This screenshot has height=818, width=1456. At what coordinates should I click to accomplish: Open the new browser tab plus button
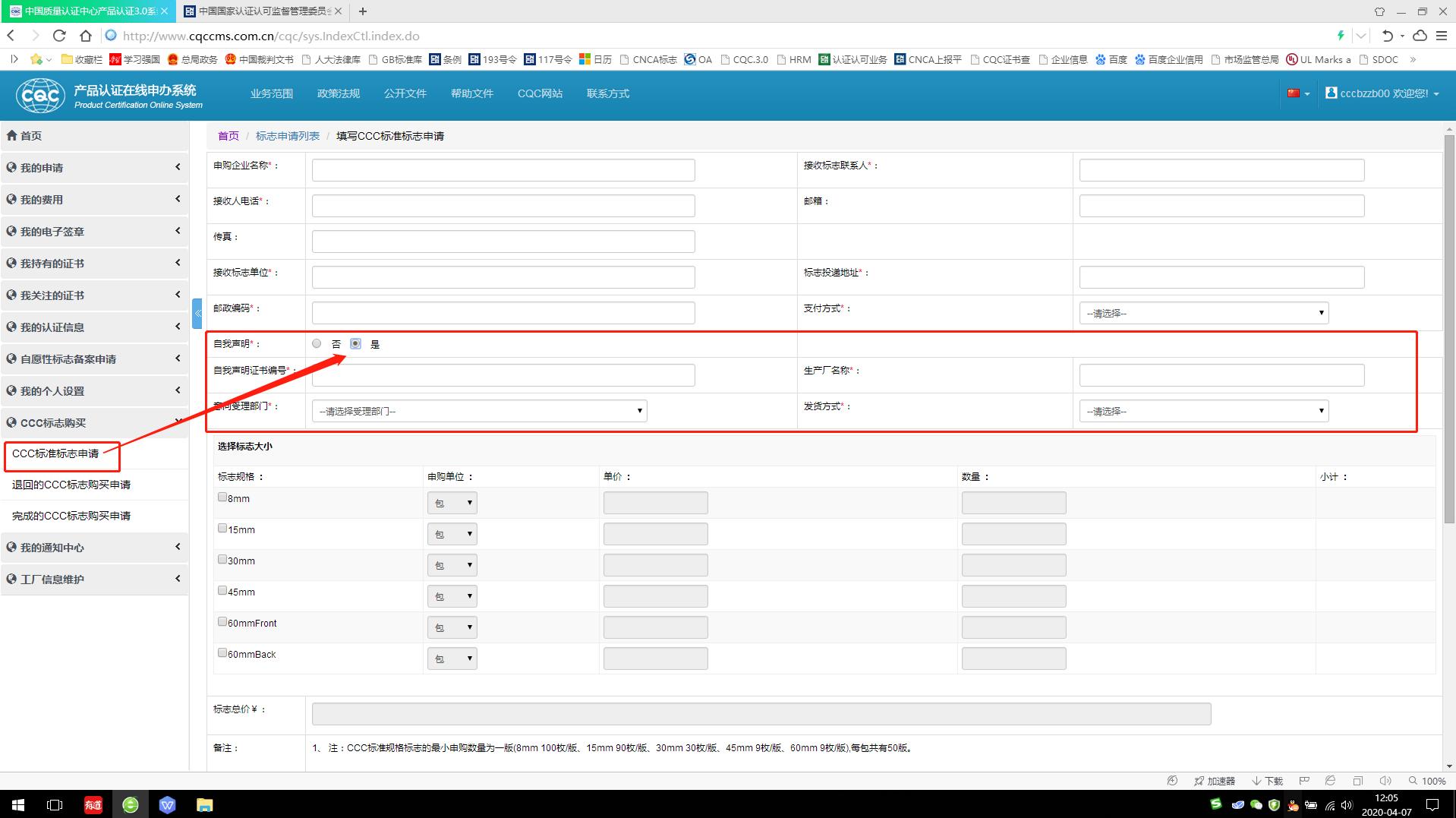click(363, 11)
